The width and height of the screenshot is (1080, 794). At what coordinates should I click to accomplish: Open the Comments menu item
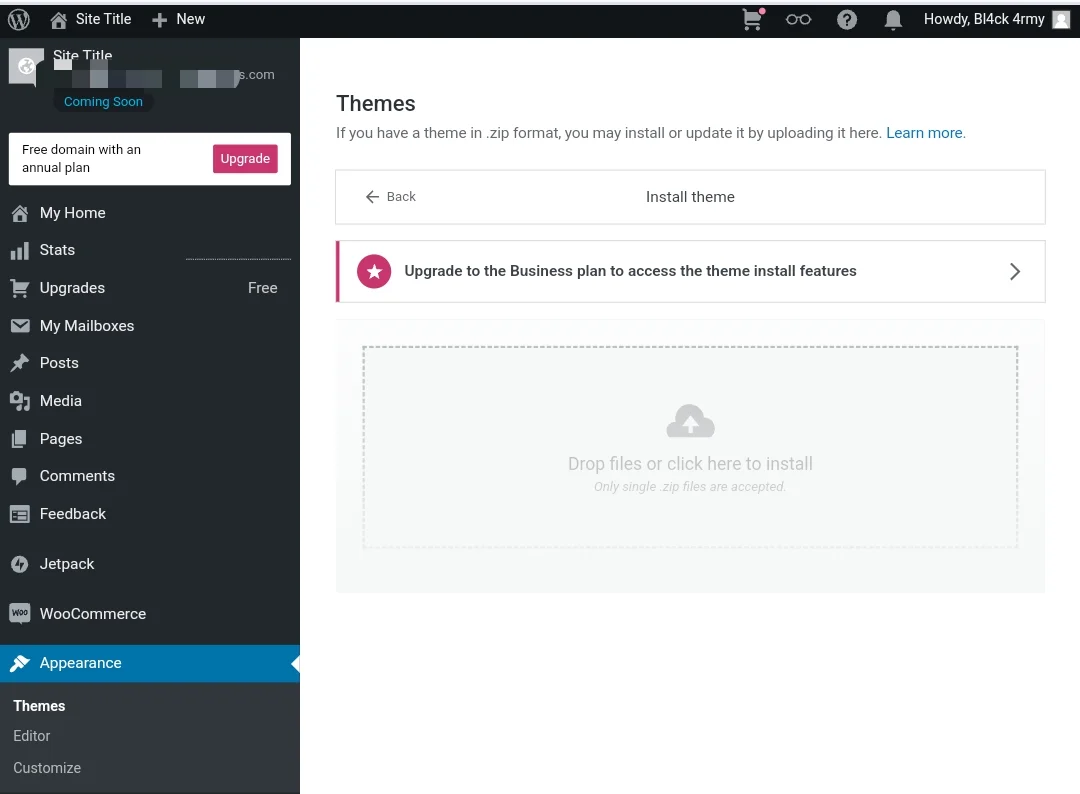tap(149, 477)
